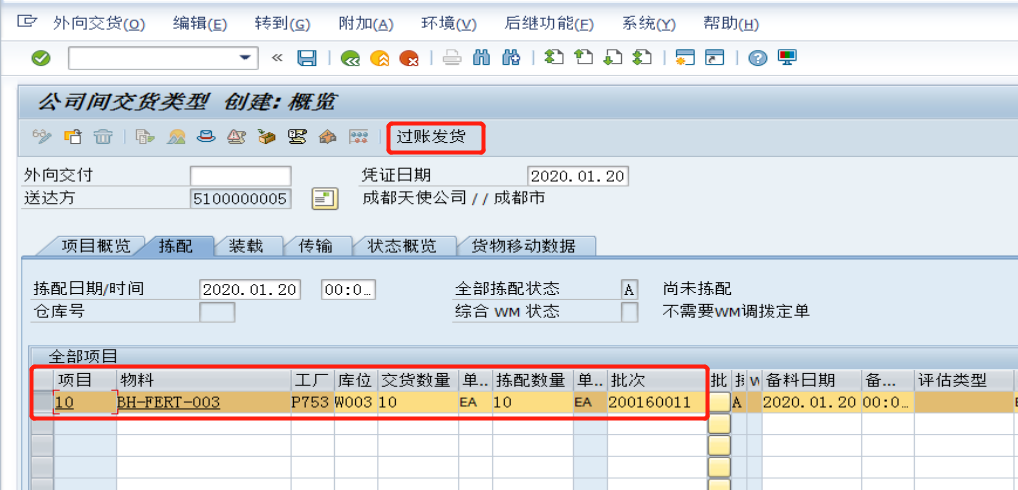The width and height of the screenshot is (1018, 490).
Task: Open the 外向交货(O) menu
Action: tap(99, 24)
